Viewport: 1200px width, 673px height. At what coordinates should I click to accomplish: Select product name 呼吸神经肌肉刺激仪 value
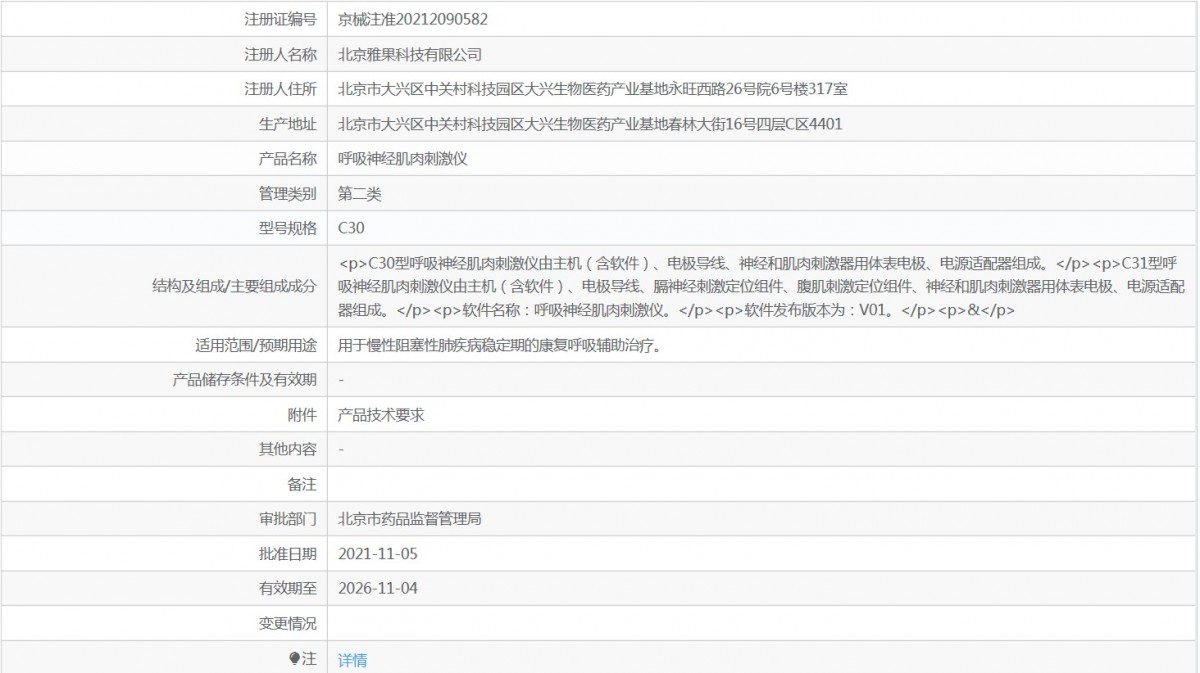[x=403, y=158]
